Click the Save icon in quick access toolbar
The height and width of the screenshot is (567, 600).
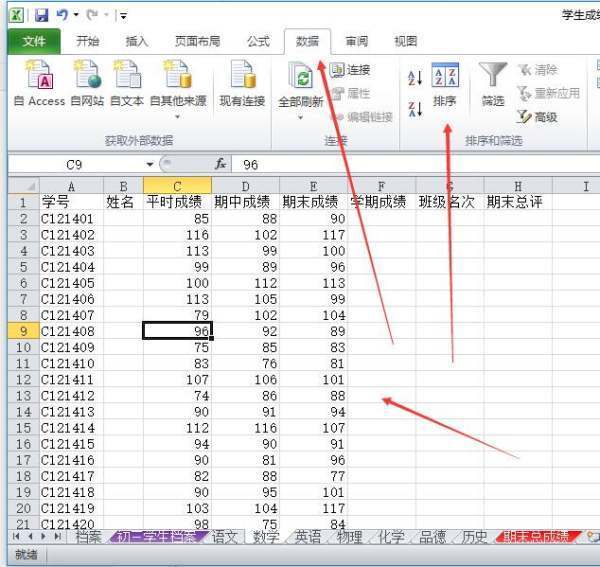[x=41, y=15]
